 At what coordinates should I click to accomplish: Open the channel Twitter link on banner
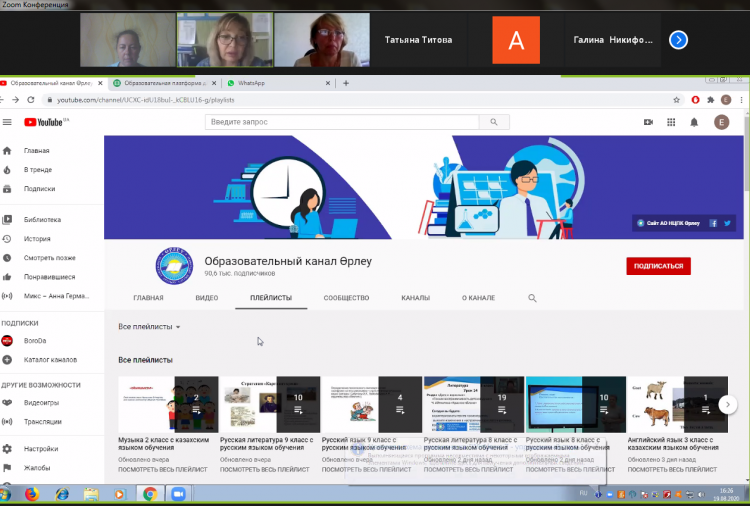pos(728,223)
